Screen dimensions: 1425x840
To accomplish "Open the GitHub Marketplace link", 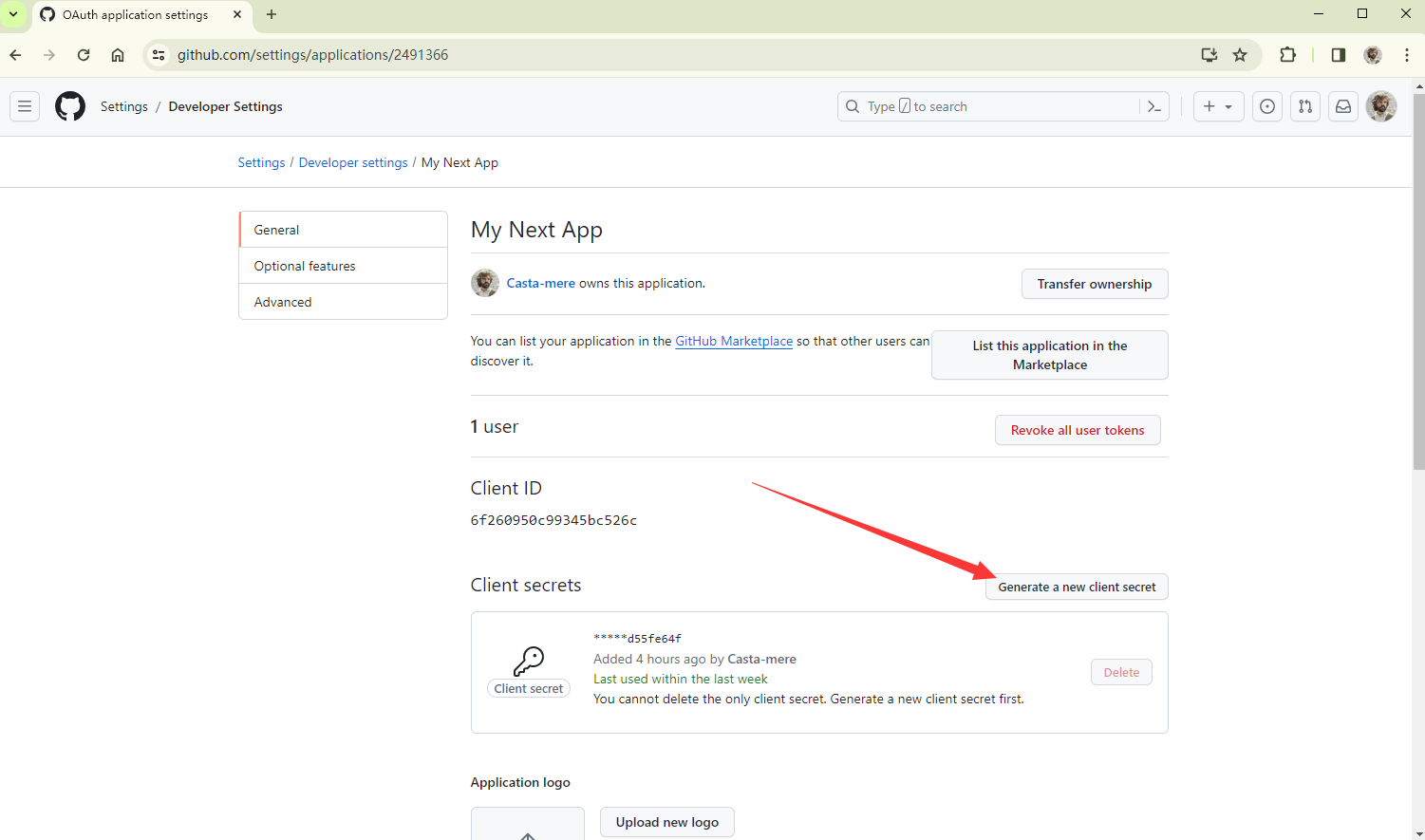I will (734, 341).
